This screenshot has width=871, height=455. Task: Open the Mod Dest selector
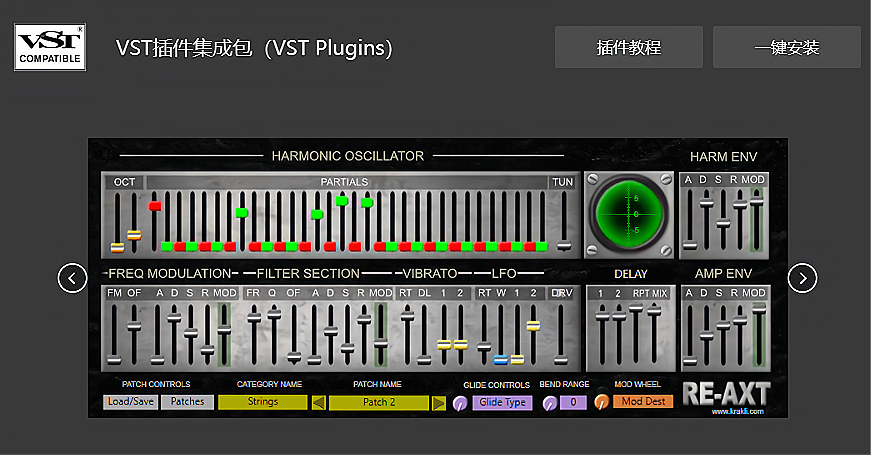643,402
